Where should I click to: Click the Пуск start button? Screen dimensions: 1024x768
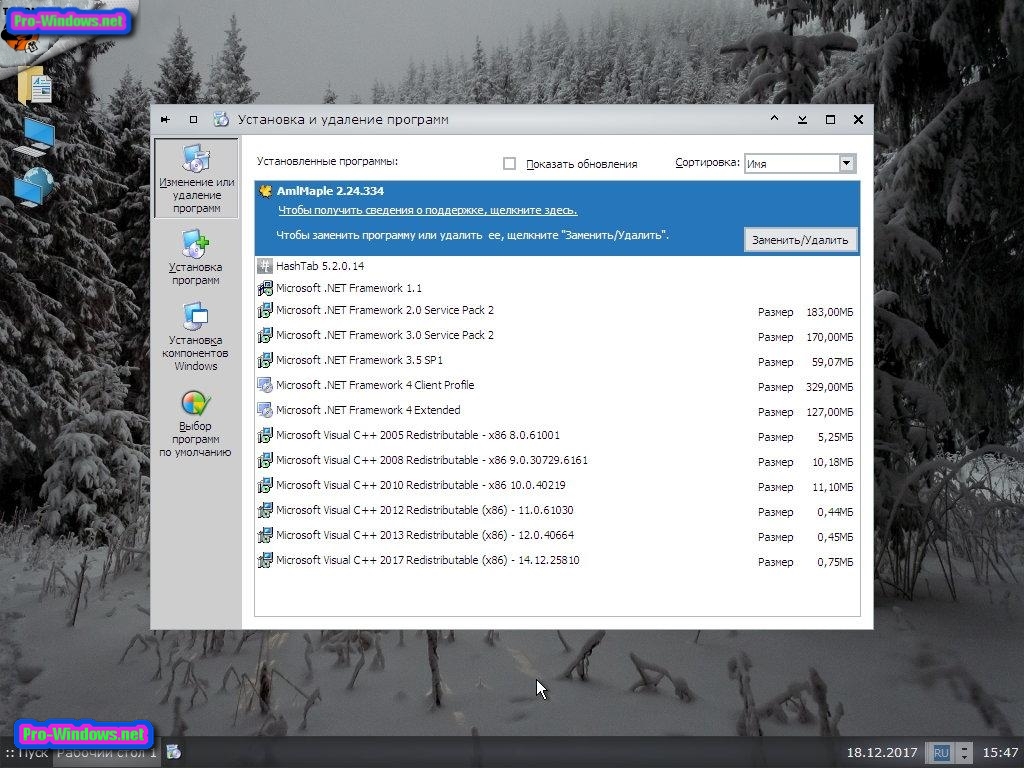[x=27, y=753]
